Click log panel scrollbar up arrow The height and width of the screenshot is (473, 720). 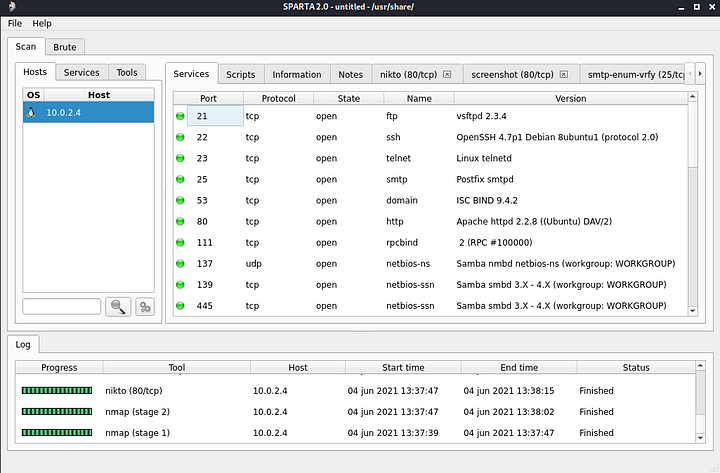tap(700, 366)
